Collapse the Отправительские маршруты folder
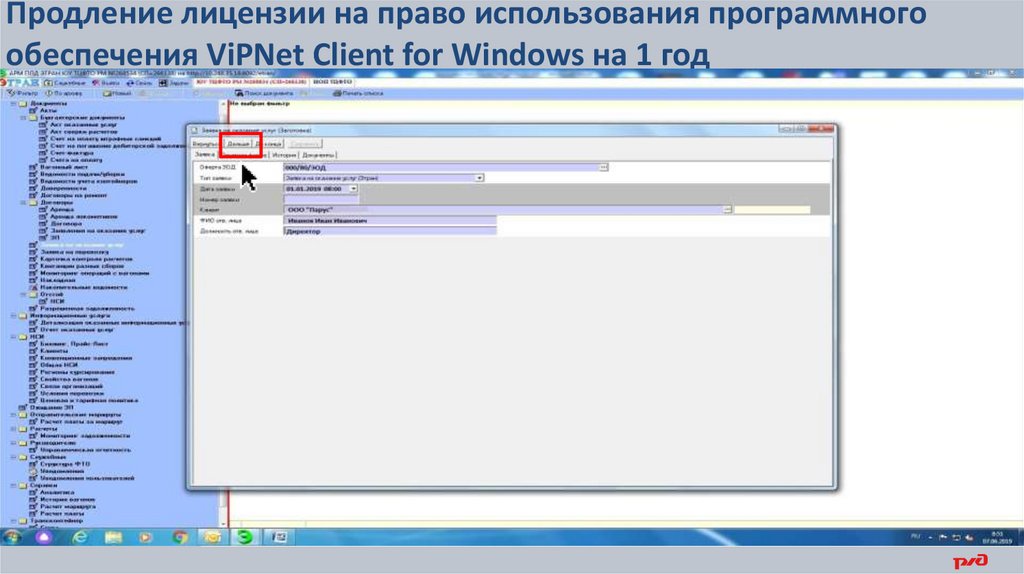This screenshot has width=1024, height=574. click(x=12, y=415)
